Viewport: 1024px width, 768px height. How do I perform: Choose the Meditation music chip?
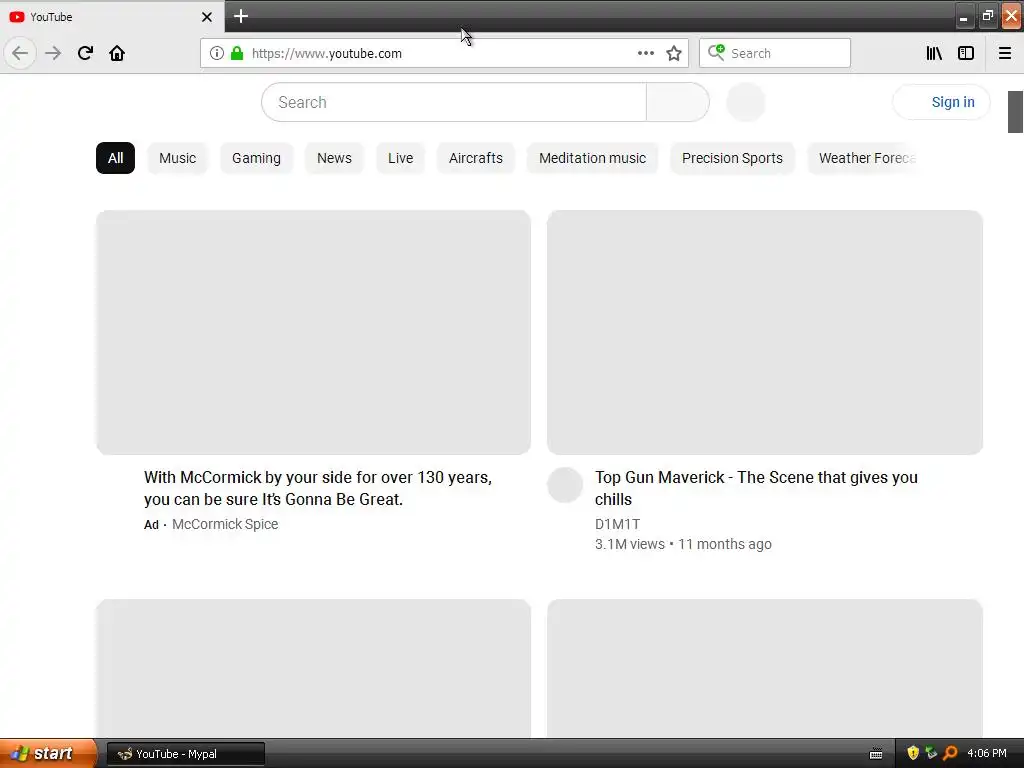click(592, 158)
